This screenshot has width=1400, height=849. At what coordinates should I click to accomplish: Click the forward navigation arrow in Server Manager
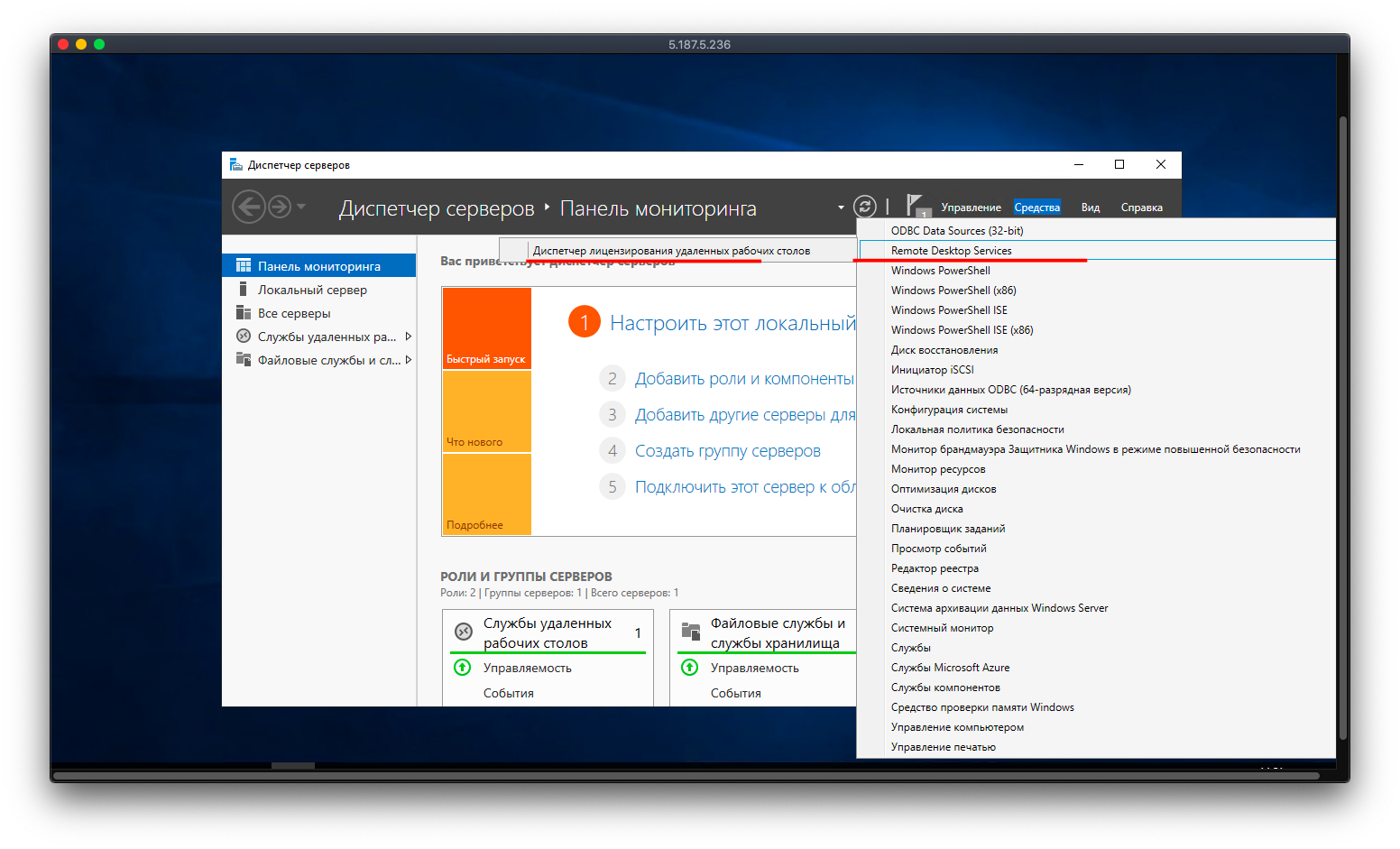280,207
